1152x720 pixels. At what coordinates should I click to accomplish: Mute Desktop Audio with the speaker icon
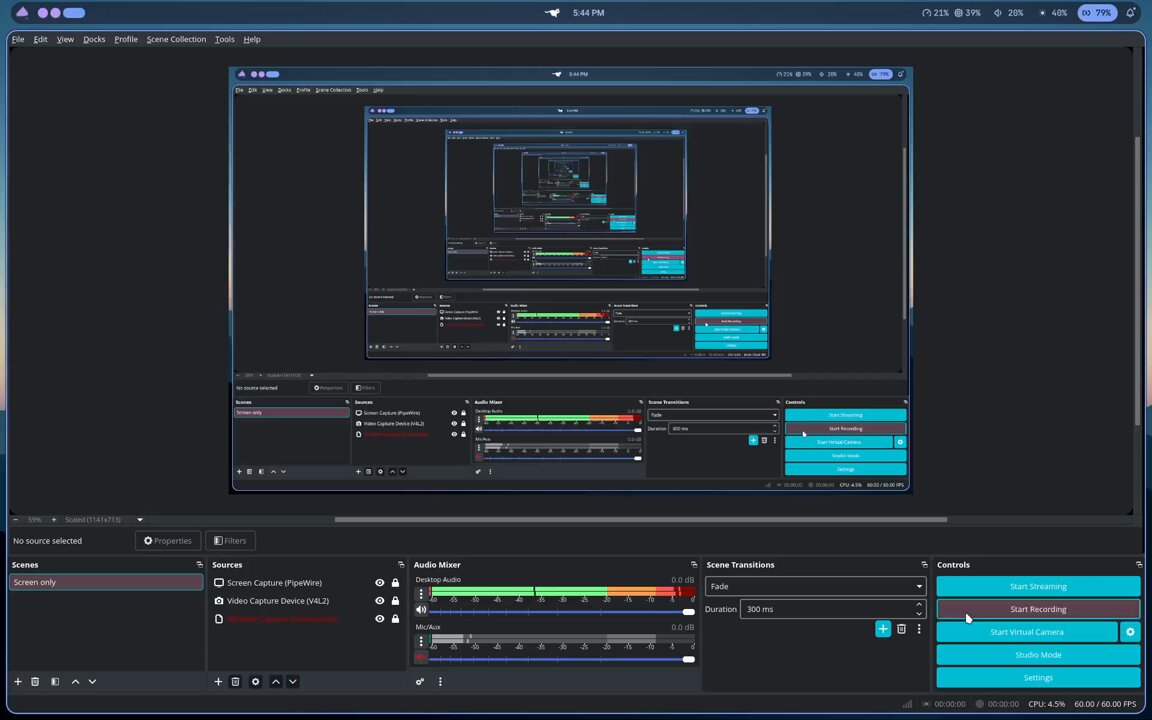421,610
